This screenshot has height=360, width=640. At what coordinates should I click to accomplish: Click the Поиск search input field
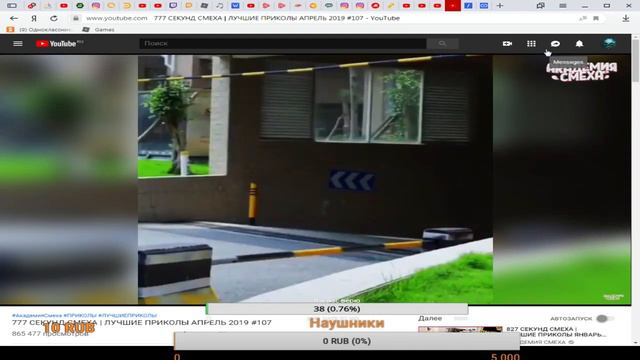283,43
